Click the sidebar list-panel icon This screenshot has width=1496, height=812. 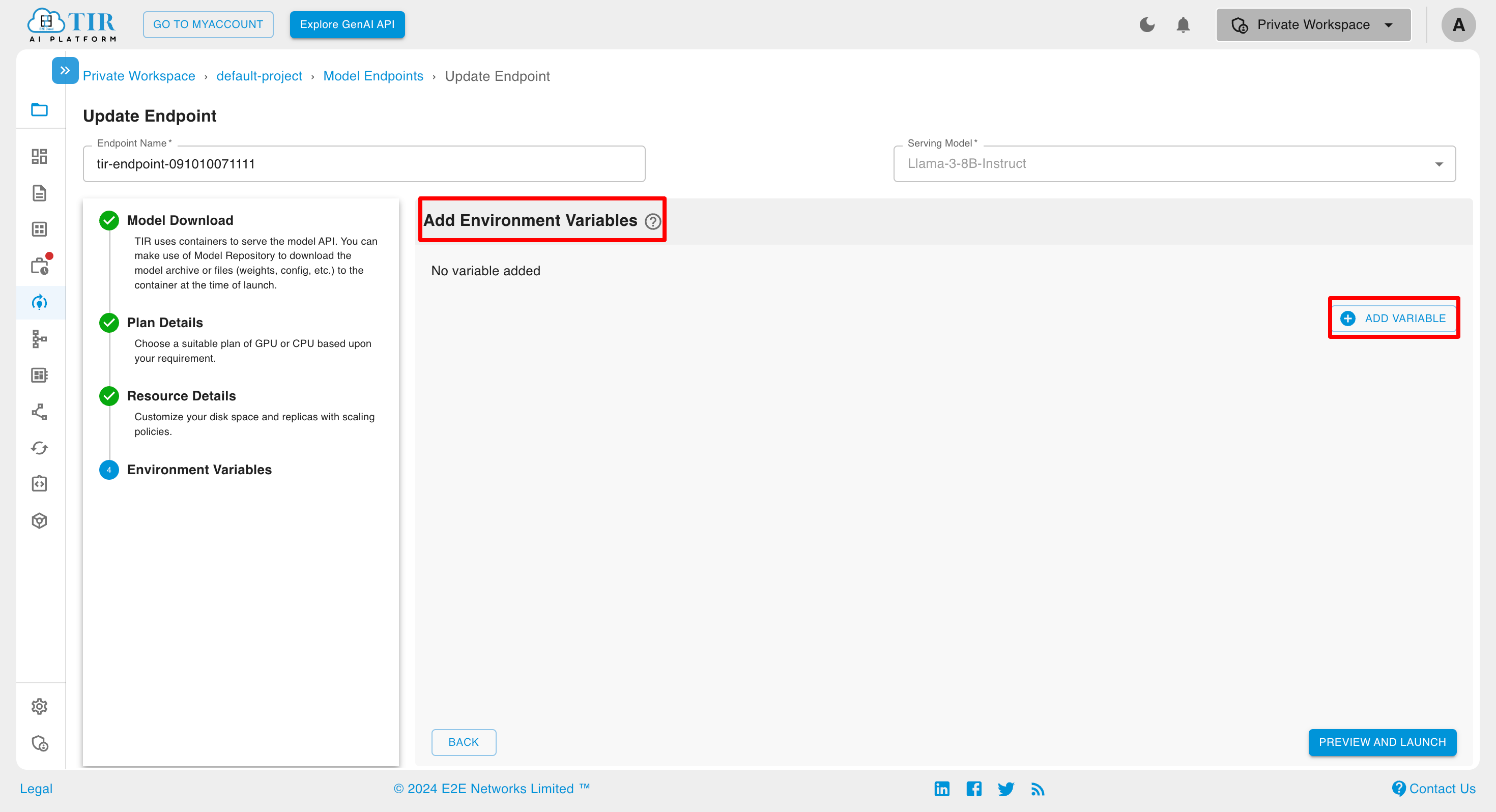tap(40, 375)
